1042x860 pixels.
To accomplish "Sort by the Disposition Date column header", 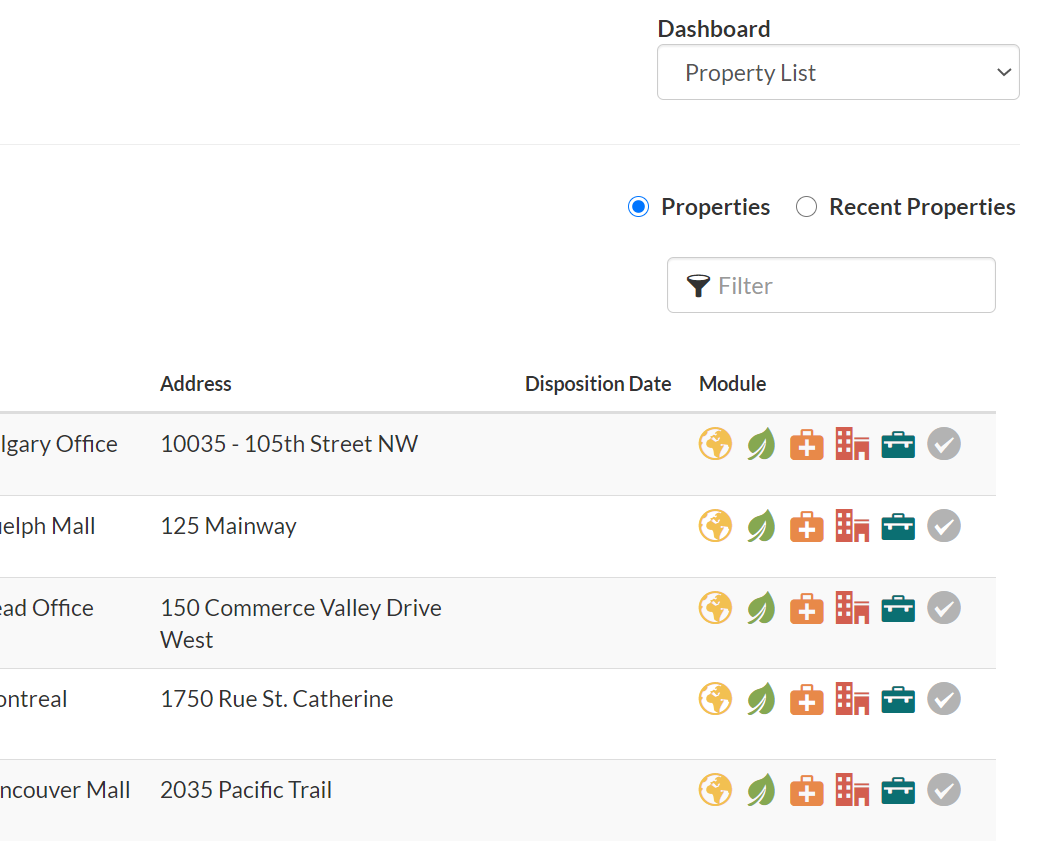I will click(x=597, y=383).
